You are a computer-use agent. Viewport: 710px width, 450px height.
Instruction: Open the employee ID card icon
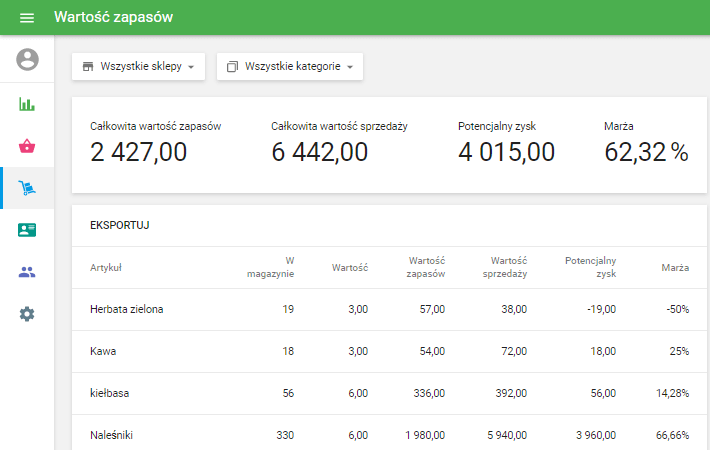pyautogui.click(x=27, y=230)
